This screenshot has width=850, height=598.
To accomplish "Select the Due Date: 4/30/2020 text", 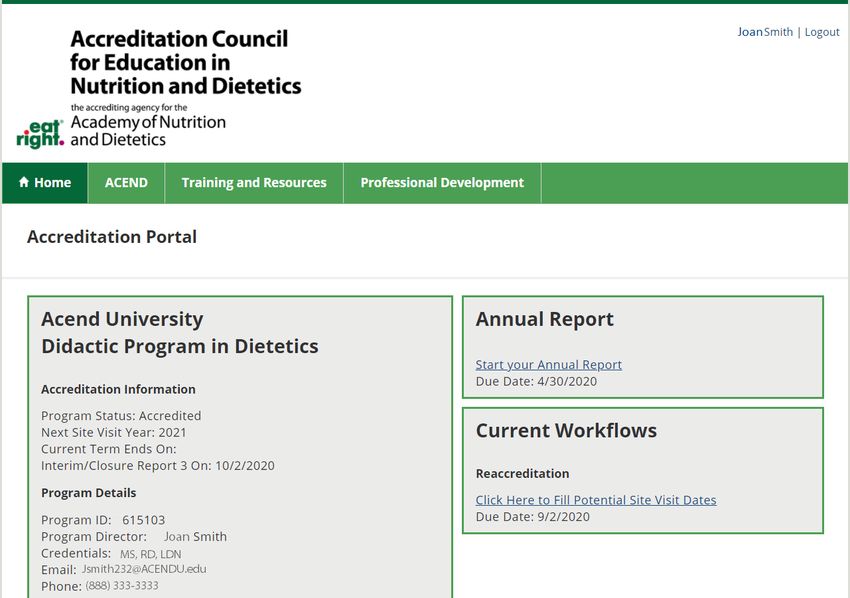I will pyautogui.click(x=536, y=381).
